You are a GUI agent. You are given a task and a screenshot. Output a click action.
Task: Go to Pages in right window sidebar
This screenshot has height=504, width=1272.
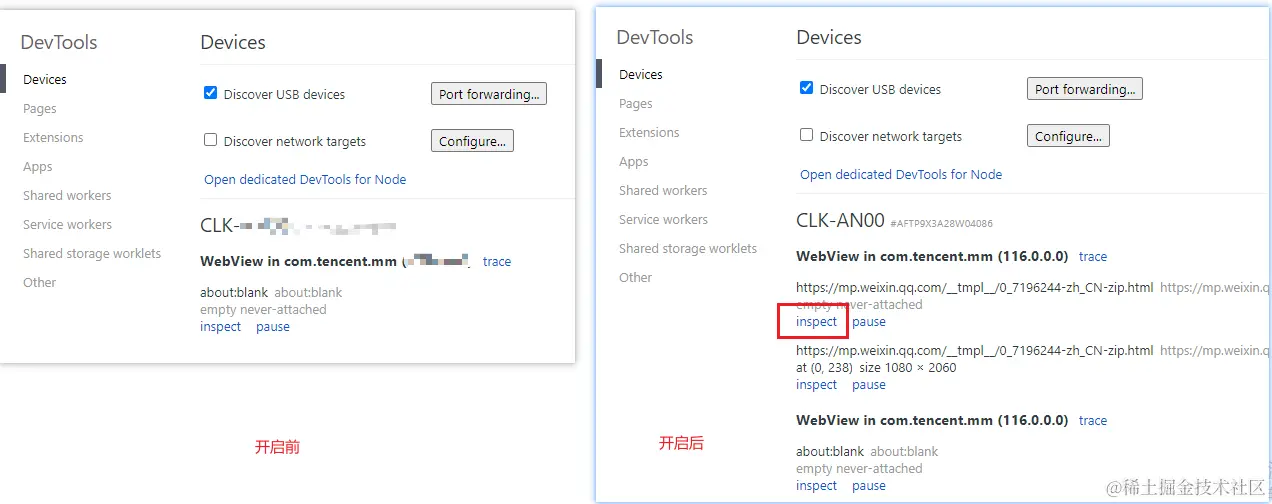pyautogui.click(x=636, y=103)
